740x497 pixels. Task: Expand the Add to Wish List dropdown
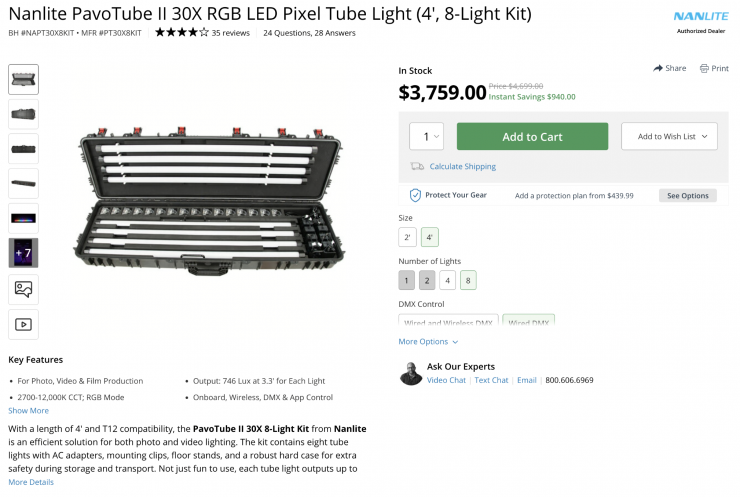tap(669, 137)
